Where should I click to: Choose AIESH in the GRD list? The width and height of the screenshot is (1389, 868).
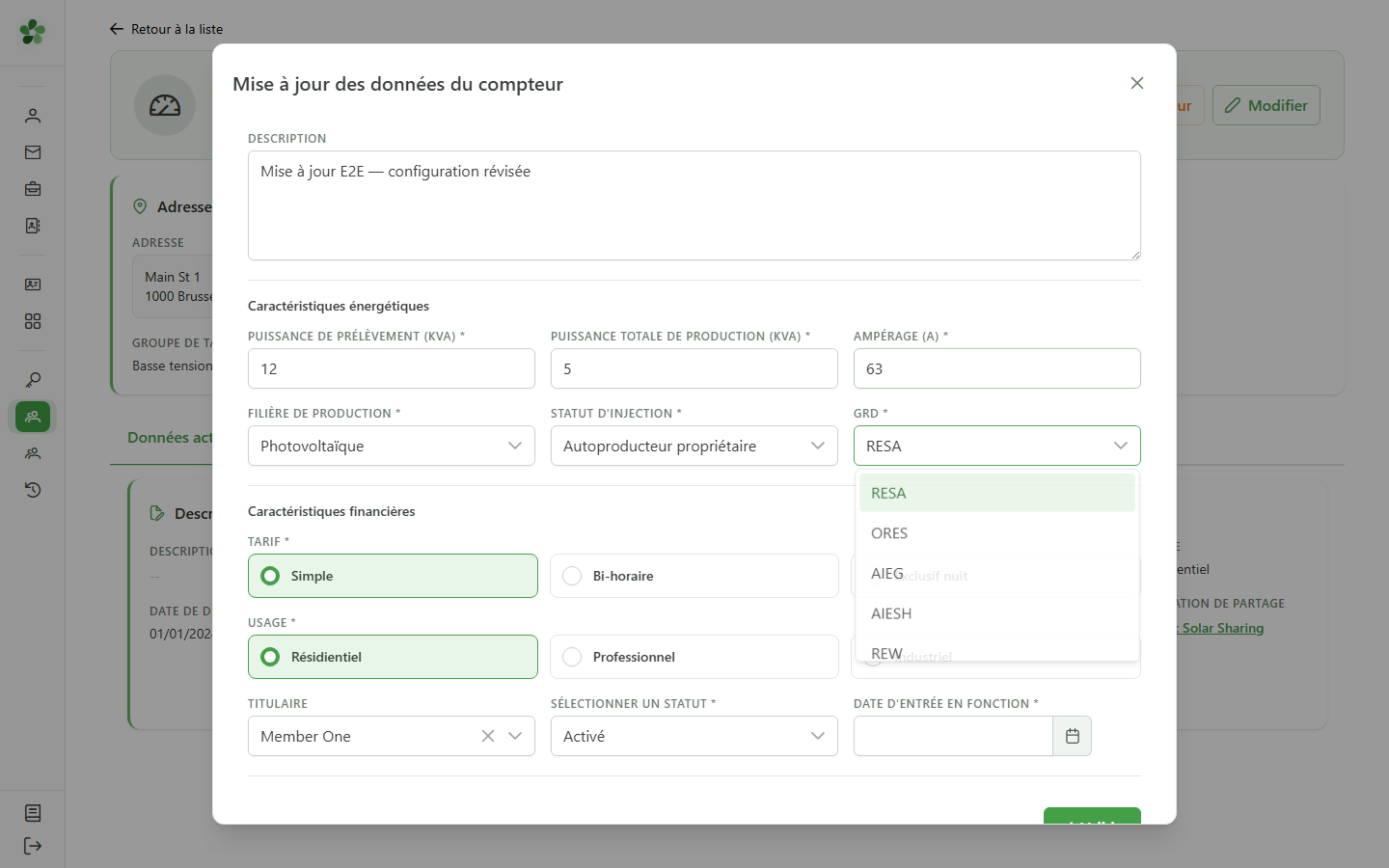pos(997,613)
